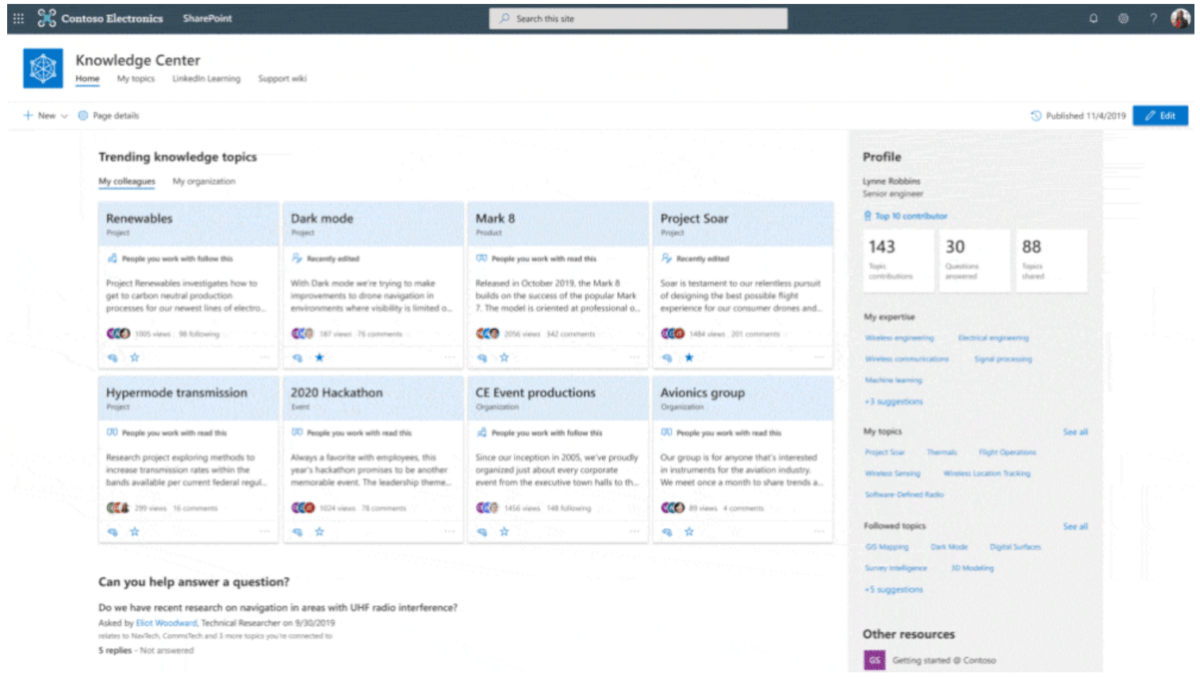Unstar the Dark mode topic card

319,358
